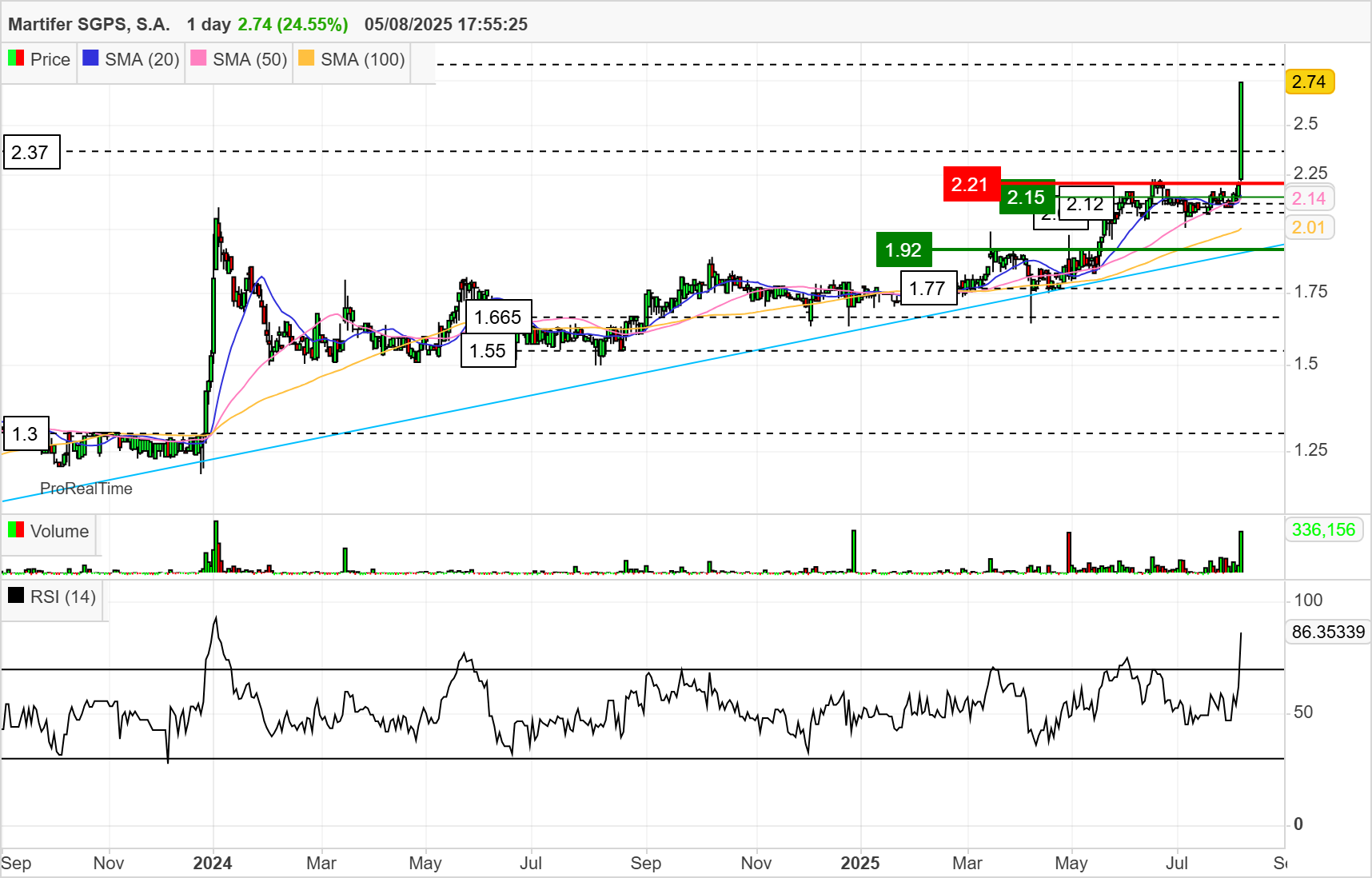Click the red-green Price legend icon
1372x878 pixels.
tap(16, 58)
